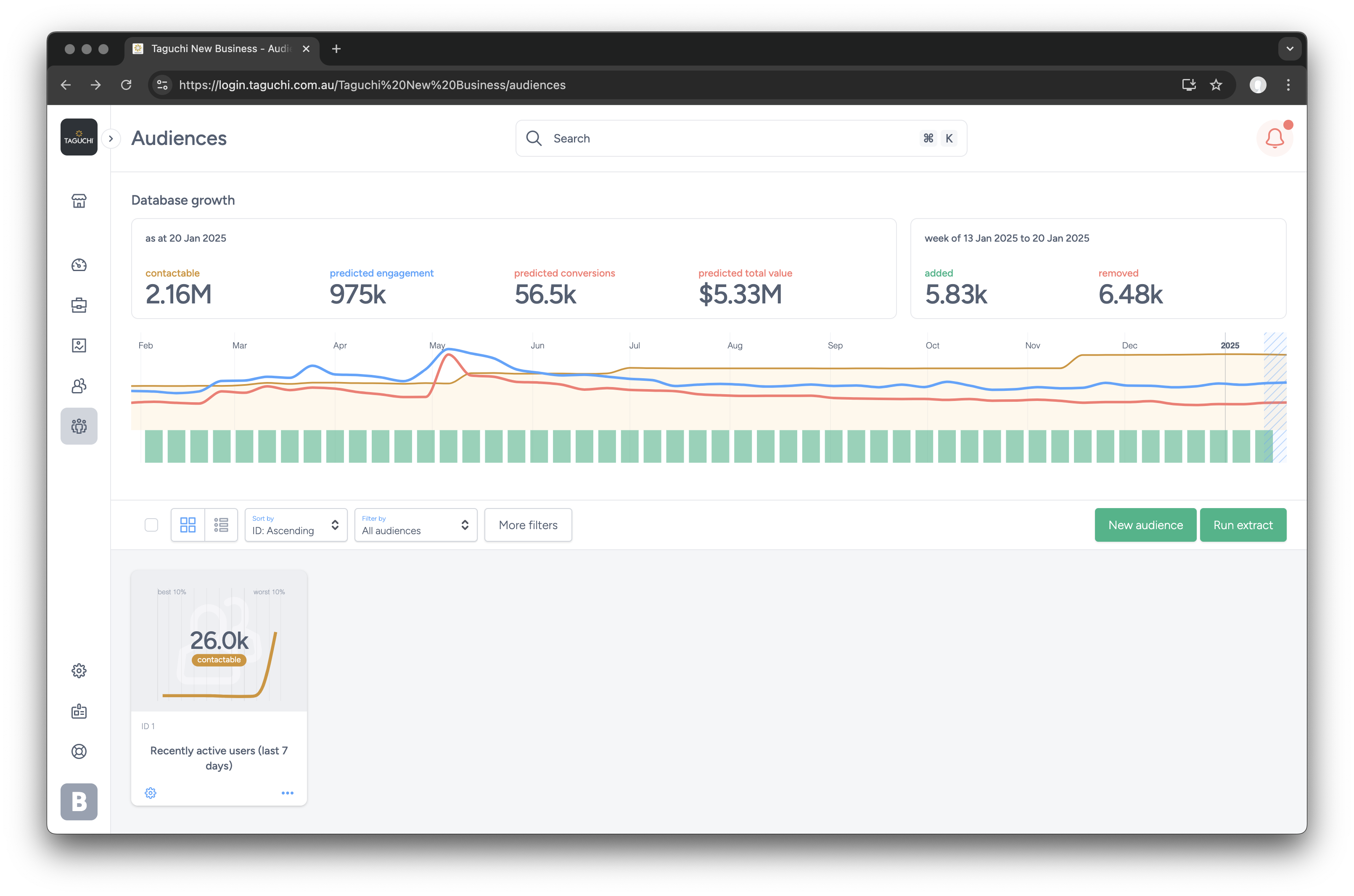The height and width of the screenshot is (896, 1354).
Task: Open a new browser tab
Action: click(x=336, y=49)
